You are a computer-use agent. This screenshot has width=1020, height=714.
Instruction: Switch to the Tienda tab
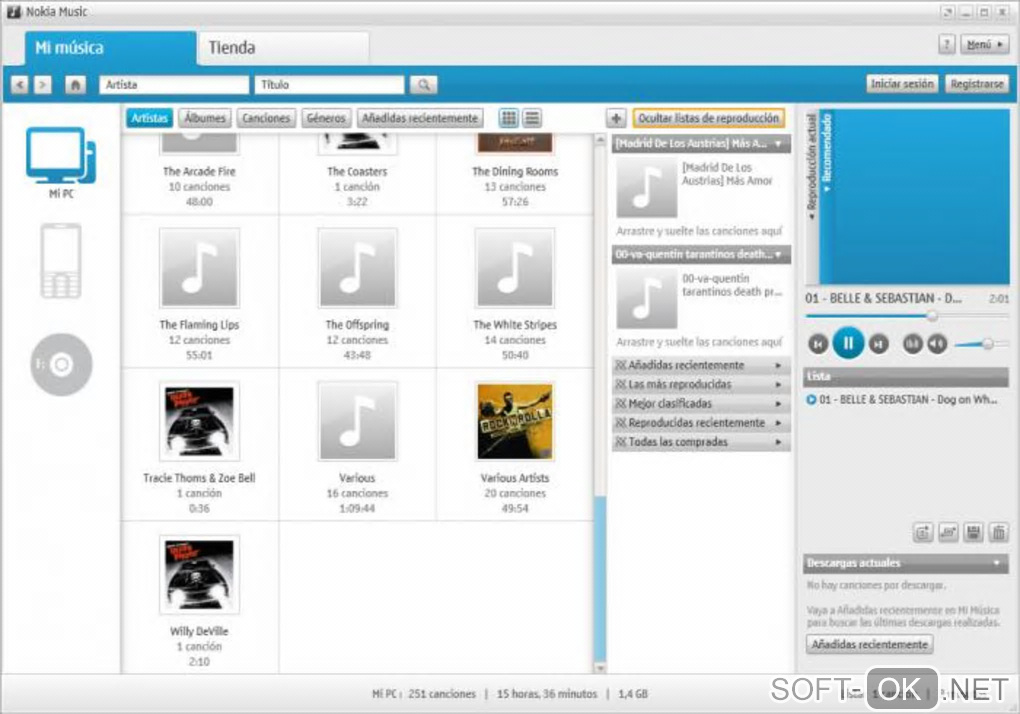(284, 48)
